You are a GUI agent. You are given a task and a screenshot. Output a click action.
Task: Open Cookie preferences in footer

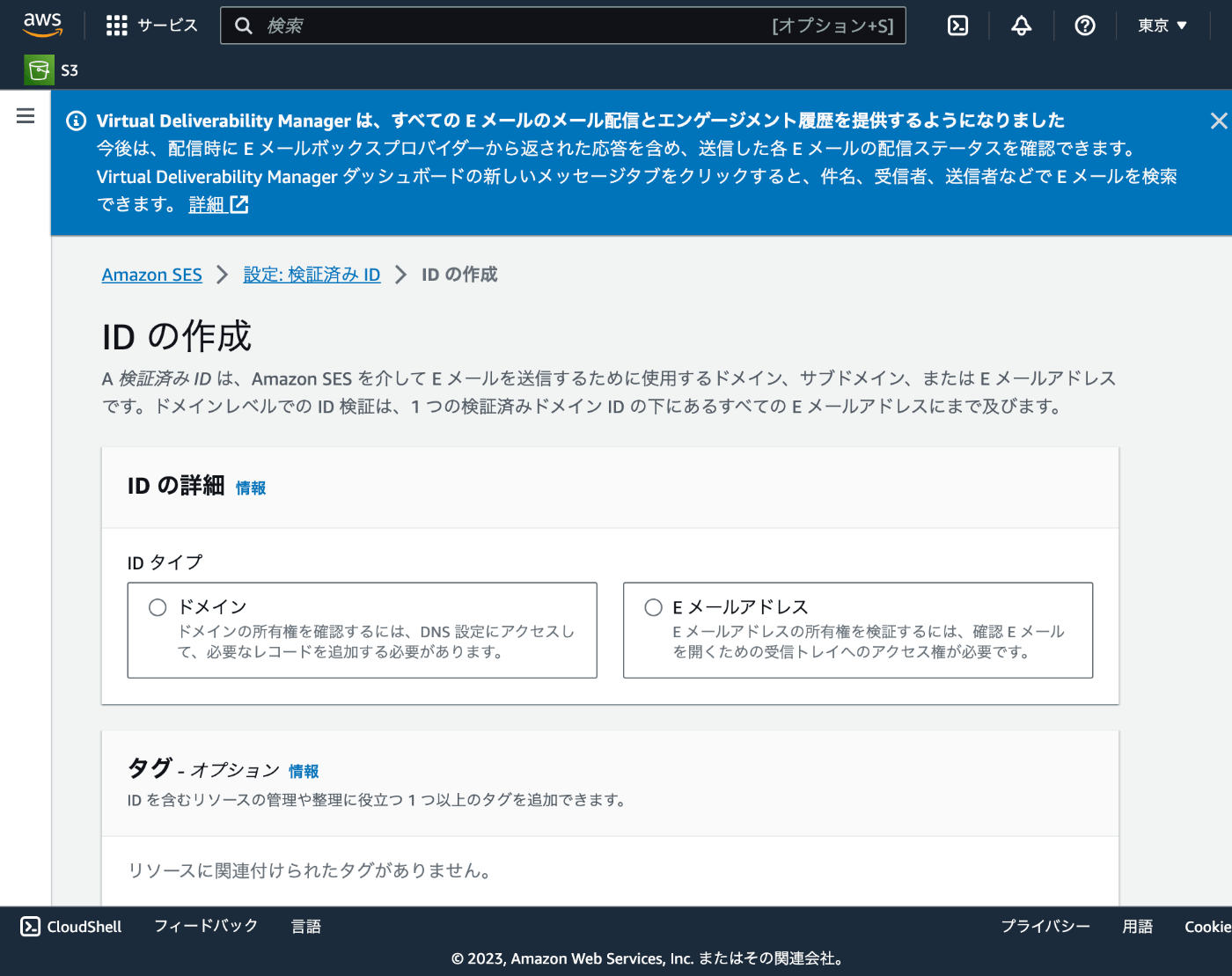pyautogui.click(x=1207, y=926)
